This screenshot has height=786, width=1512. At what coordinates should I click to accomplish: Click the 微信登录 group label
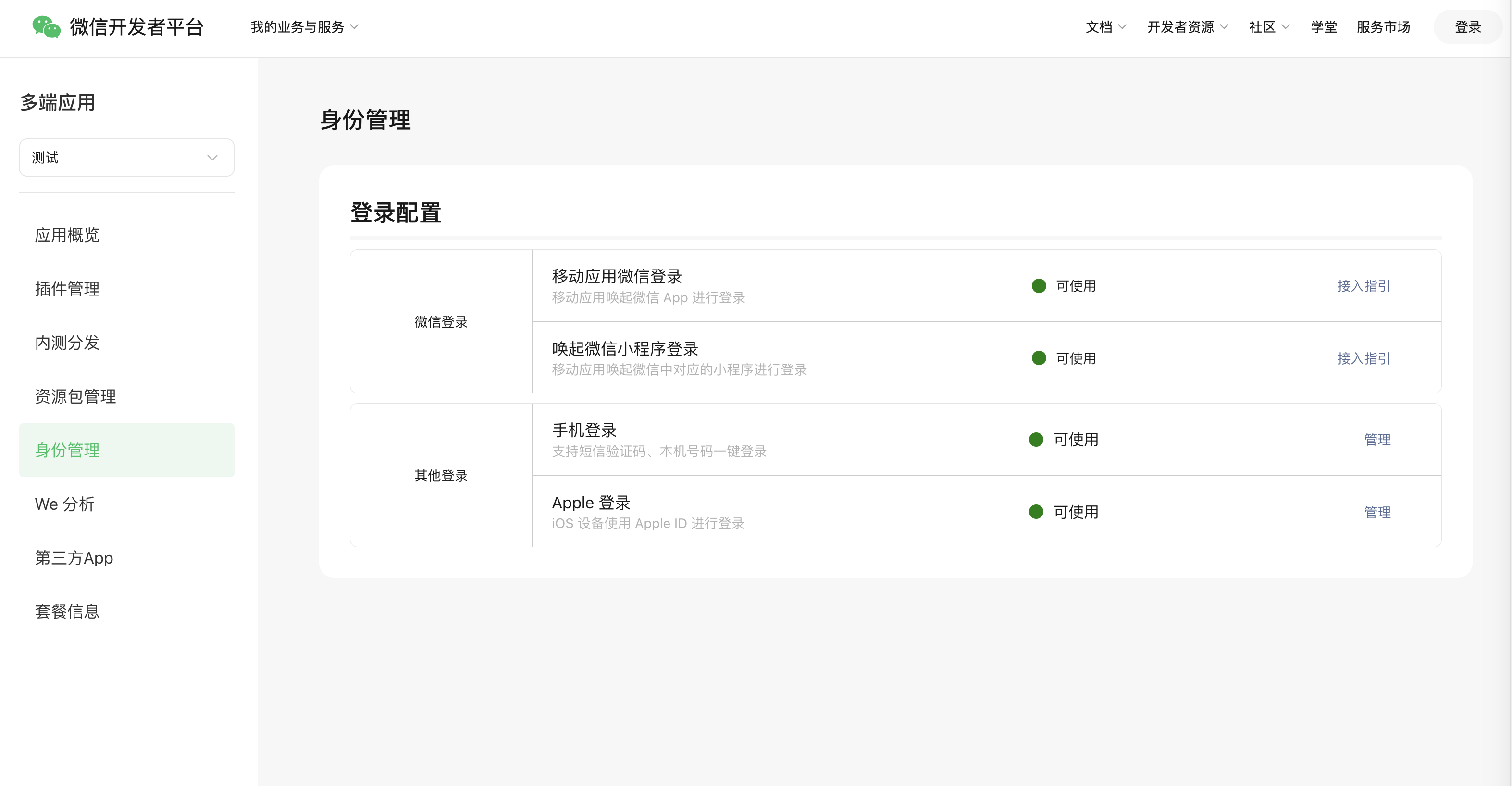pyautogui.click(x=441, y=322)
